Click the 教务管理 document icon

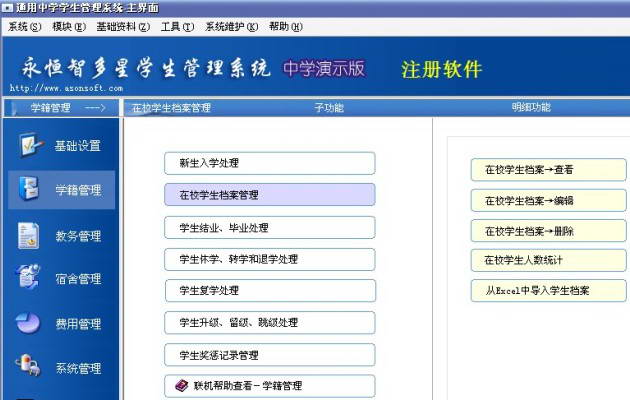(x=29, y=235)
